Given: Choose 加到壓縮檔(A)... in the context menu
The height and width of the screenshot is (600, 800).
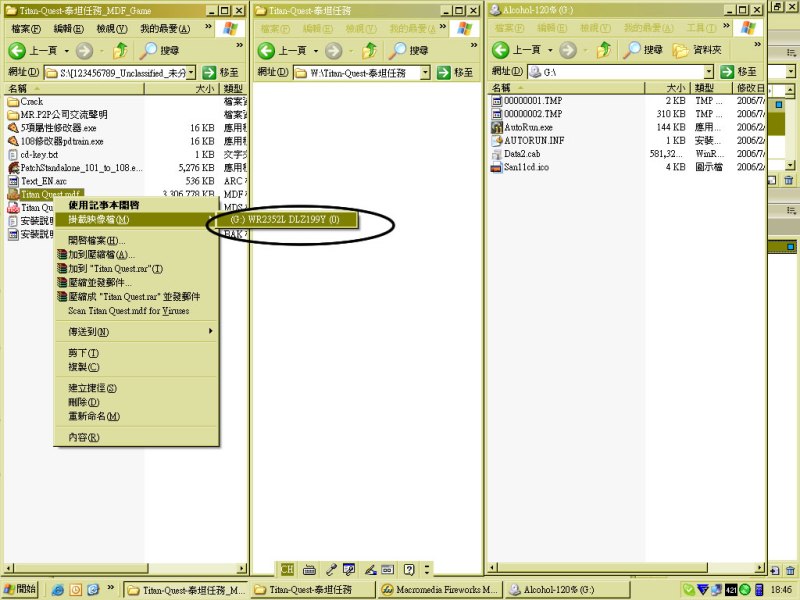Looking at the screenshot, I should click(136, 255).
